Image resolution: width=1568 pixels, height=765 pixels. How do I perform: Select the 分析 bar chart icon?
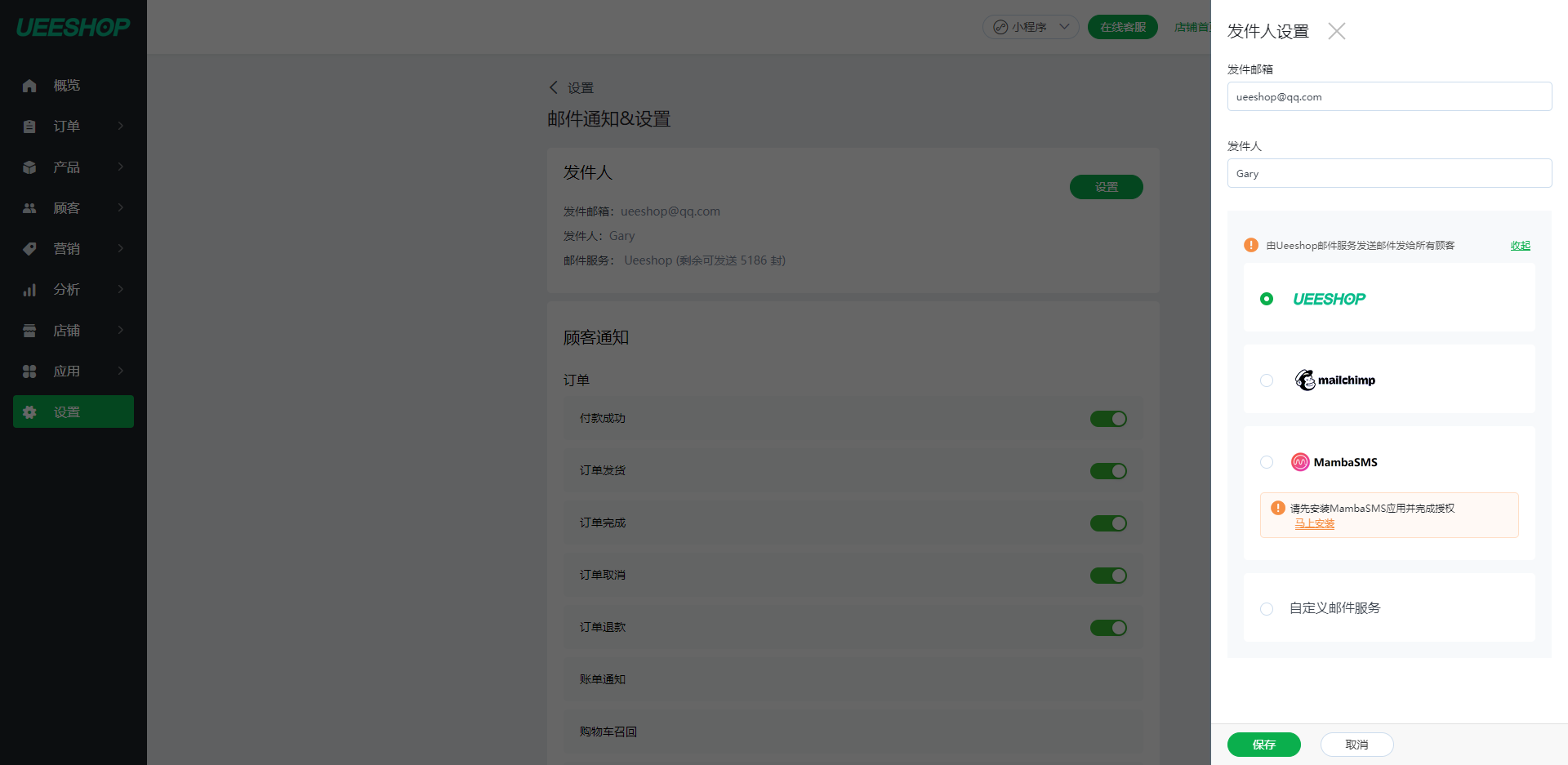[x=29, y=290]
